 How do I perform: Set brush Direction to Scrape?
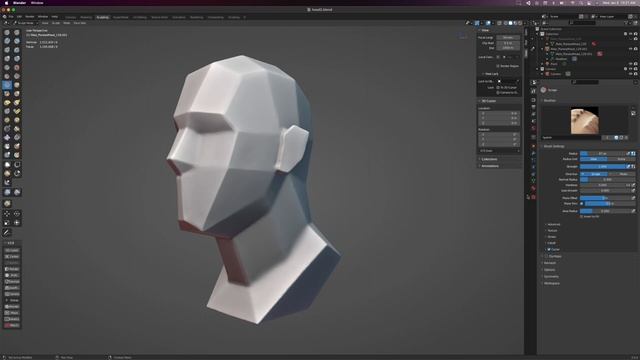(x=593, y=174)
